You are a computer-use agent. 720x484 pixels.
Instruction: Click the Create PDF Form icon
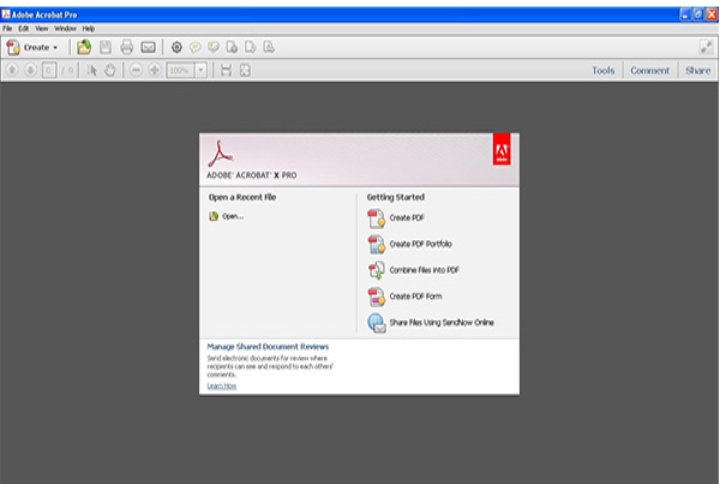pyautogui.click(x=377, y=297)
